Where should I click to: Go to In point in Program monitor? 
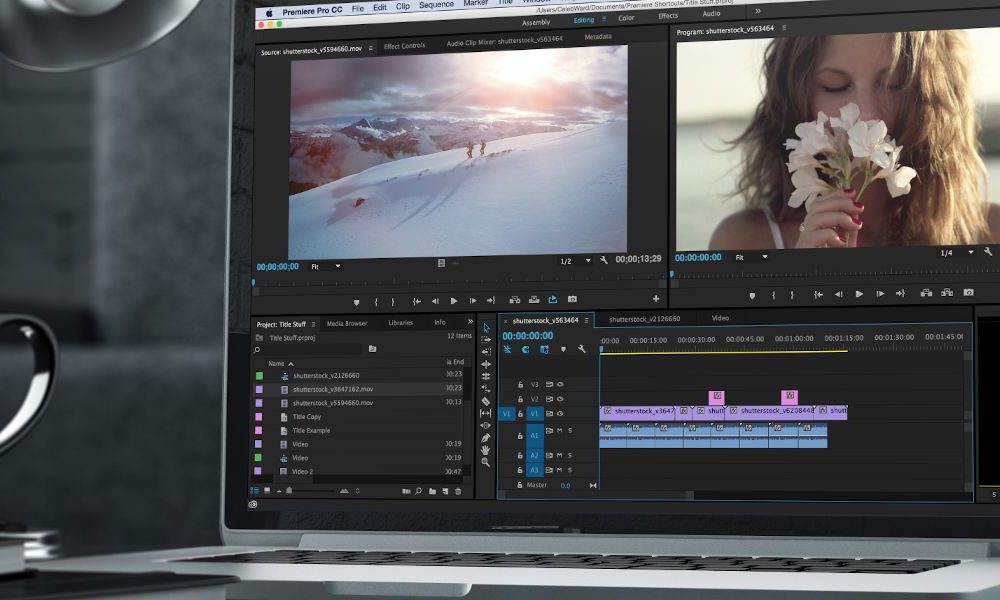tap(818, 295)
